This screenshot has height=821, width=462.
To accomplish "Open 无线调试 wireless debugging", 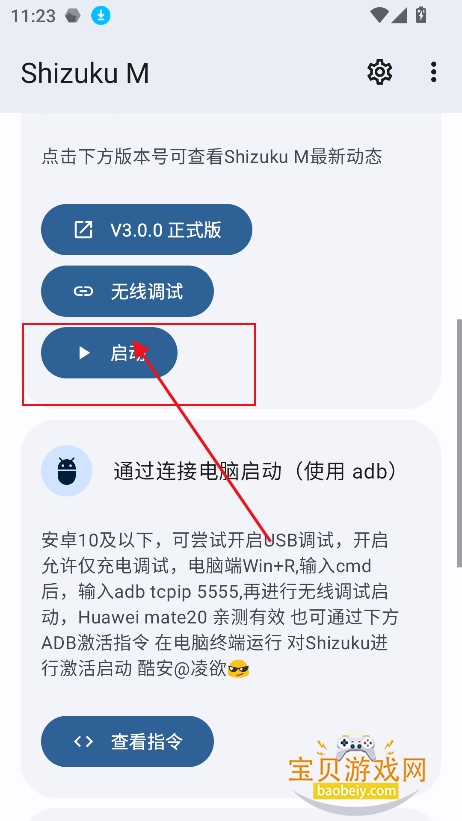I will pos(127,291).
